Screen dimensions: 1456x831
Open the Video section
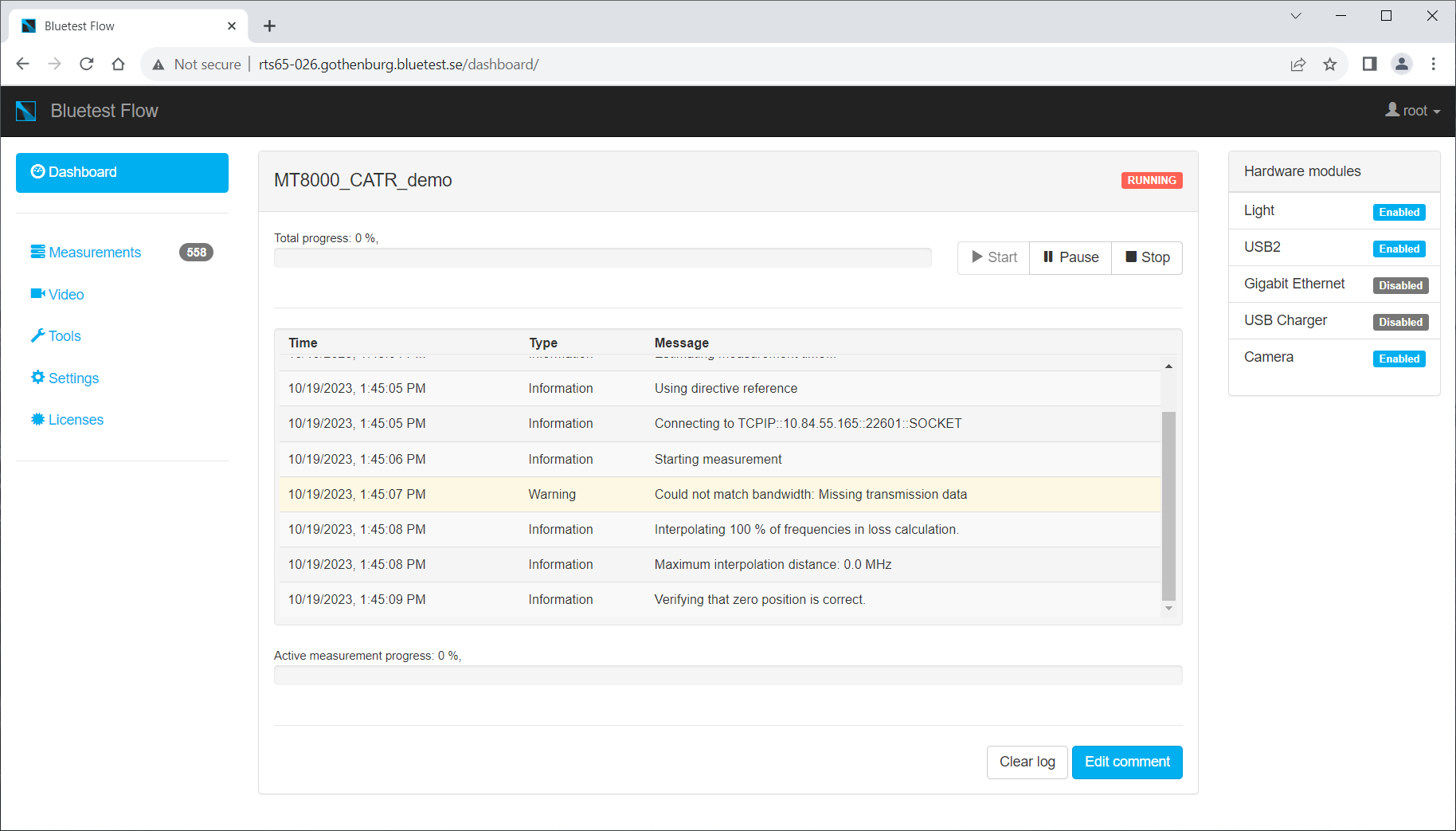coord(57,294)
